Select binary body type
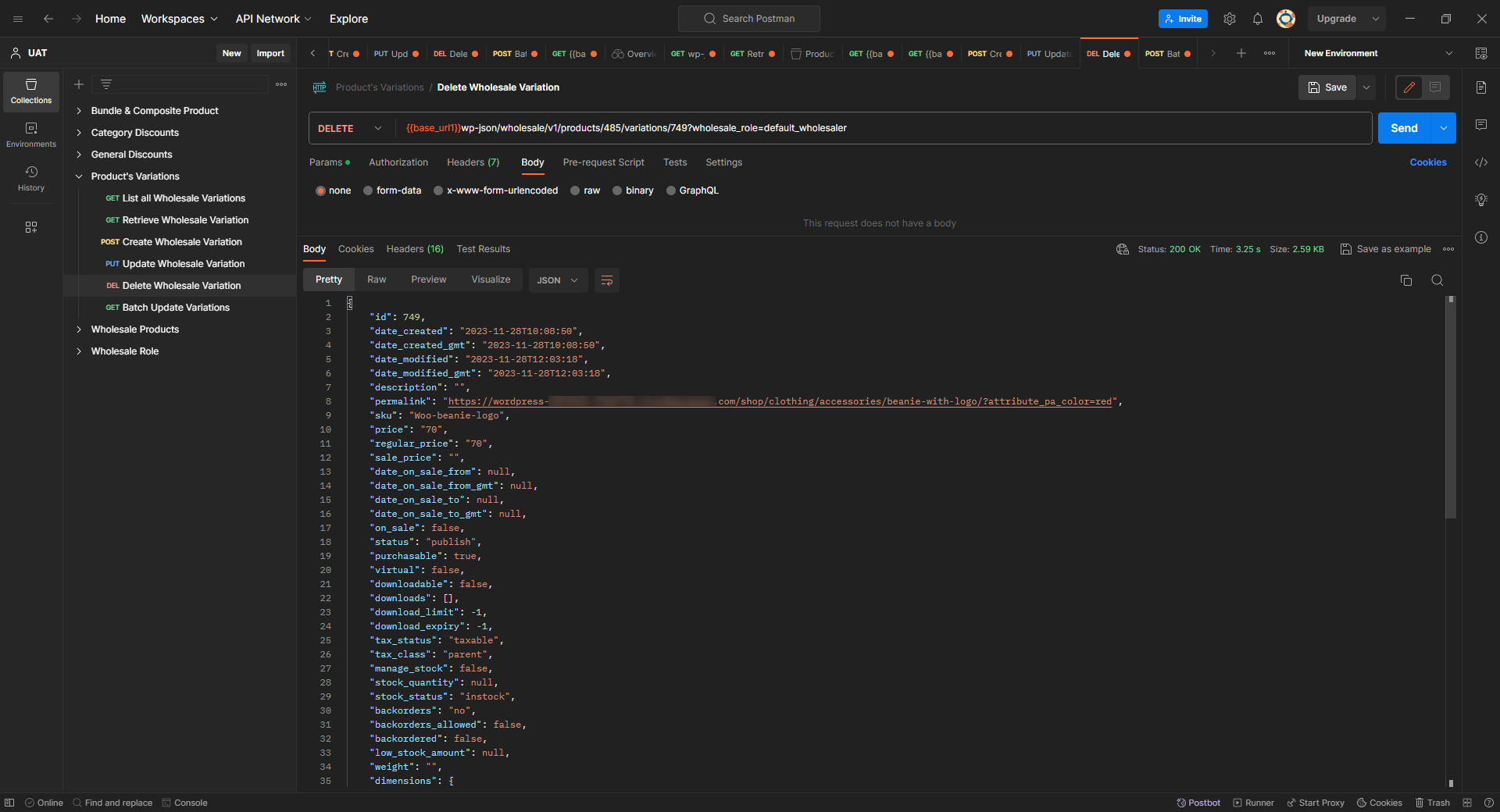 pyautogui.click(x=617, y=191)
